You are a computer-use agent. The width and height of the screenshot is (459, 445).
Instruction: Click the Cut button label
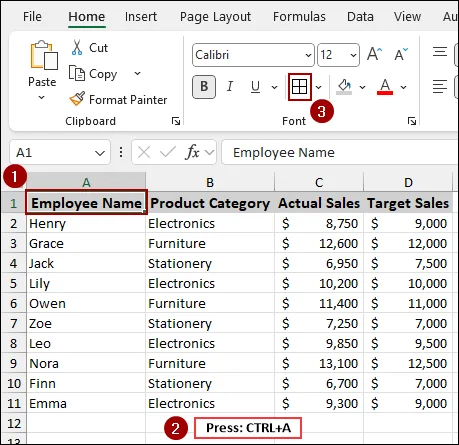click(98, 48)
